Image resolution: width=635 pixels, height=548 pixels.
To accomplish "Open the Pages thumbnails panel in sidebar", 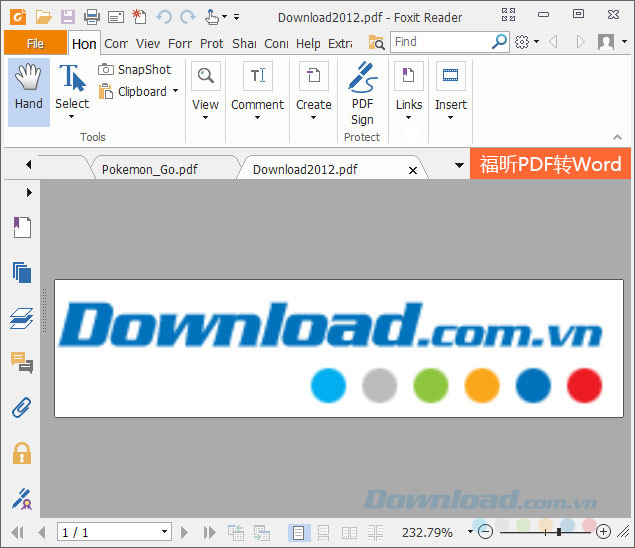I will pos(22,272).
